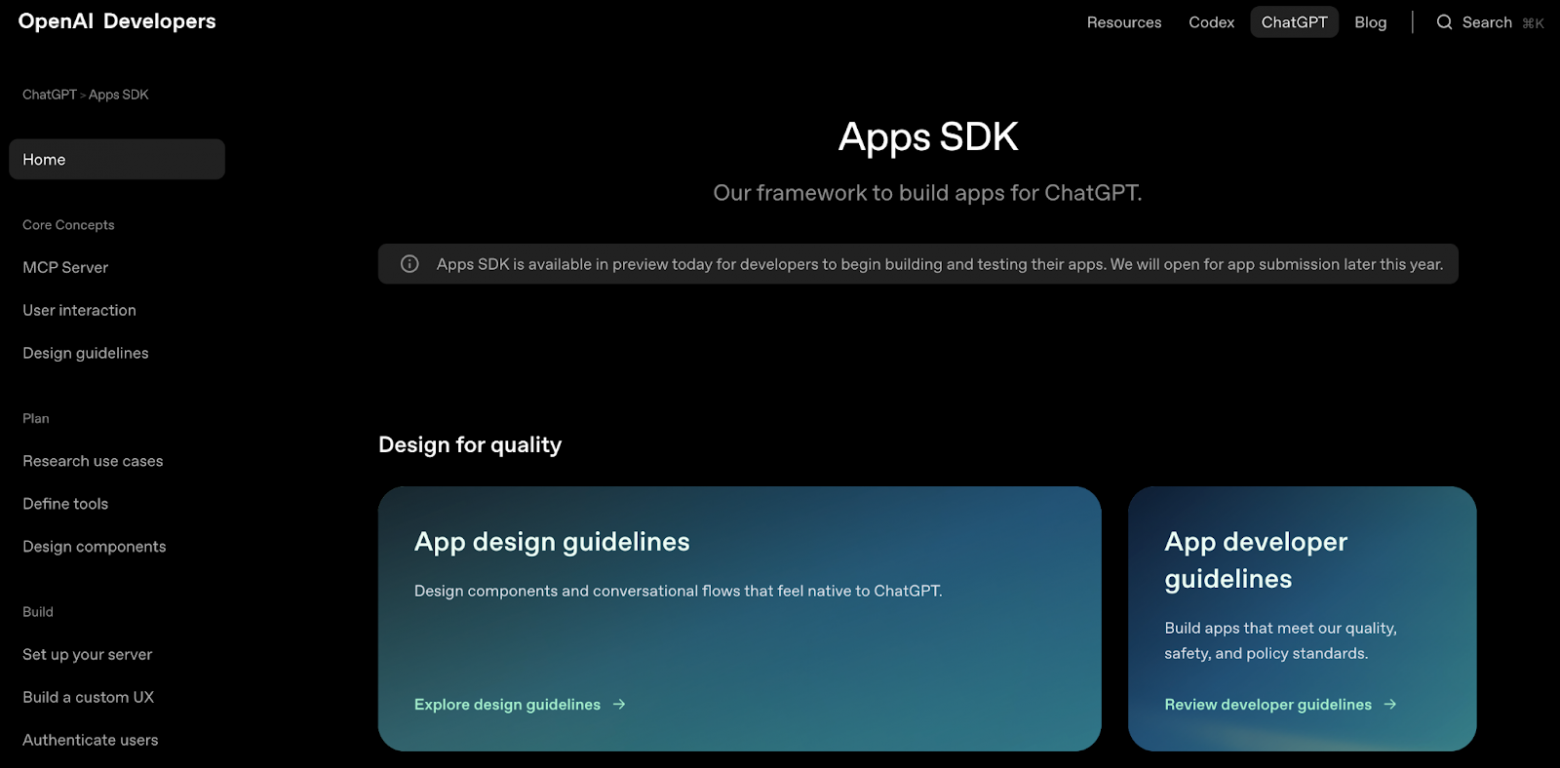
Task: Open the Define tools page
Action: 65,503
